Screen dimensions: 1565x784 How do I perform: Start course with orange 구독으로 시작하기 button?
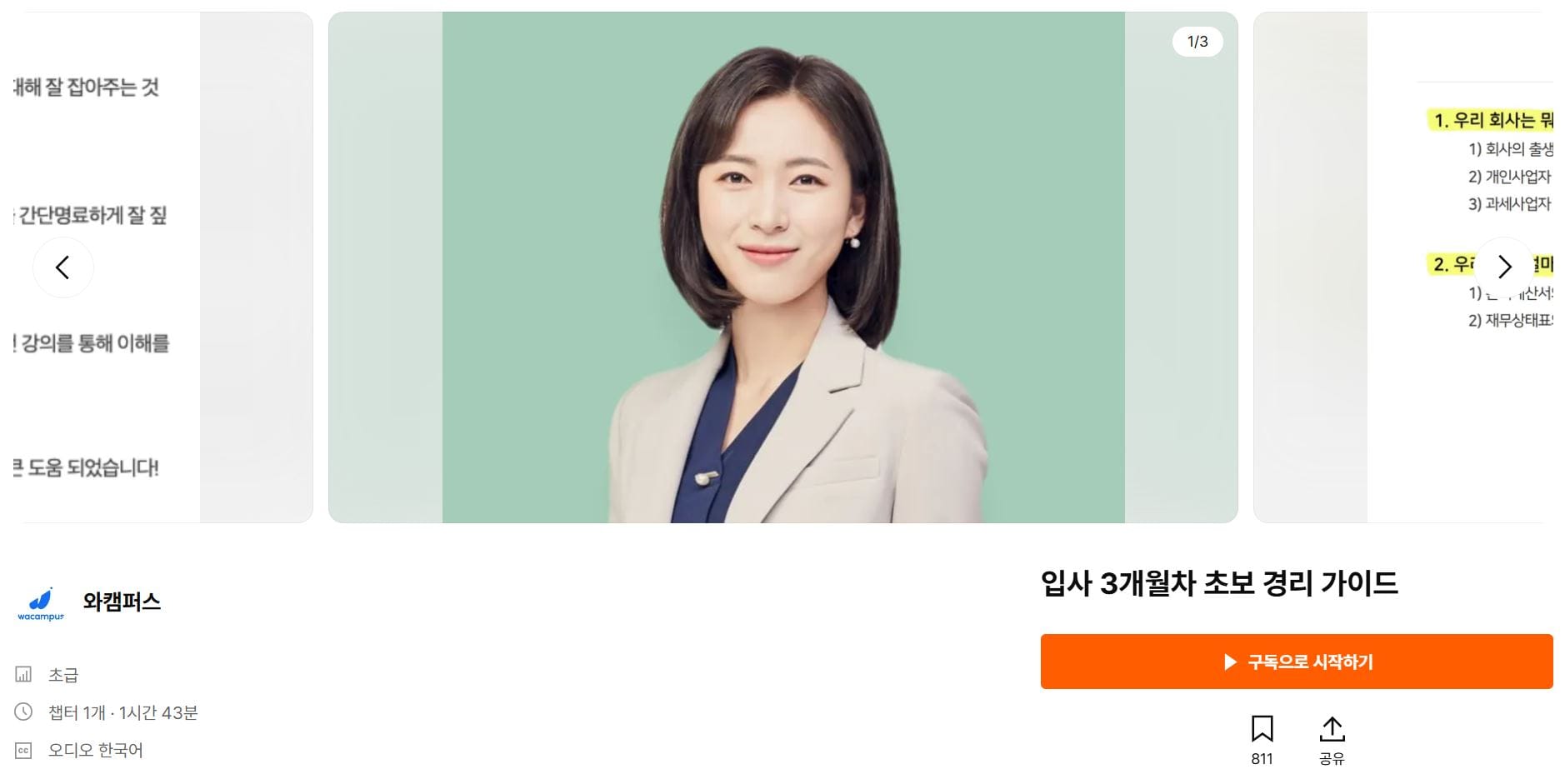(1296, 662)
